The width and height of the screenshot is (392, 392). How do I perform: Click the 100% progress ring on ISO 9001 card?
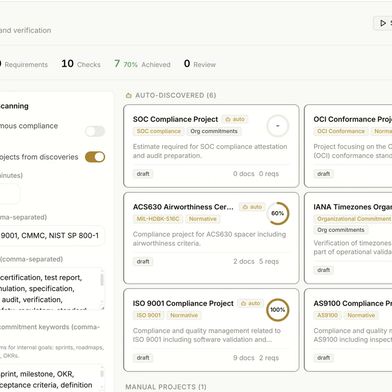tap(277, 310)
